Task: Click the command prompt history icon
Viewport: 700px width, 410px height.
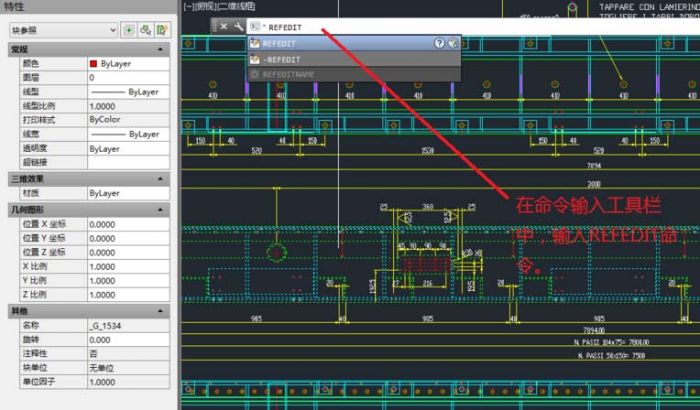Action: (255, 27)
